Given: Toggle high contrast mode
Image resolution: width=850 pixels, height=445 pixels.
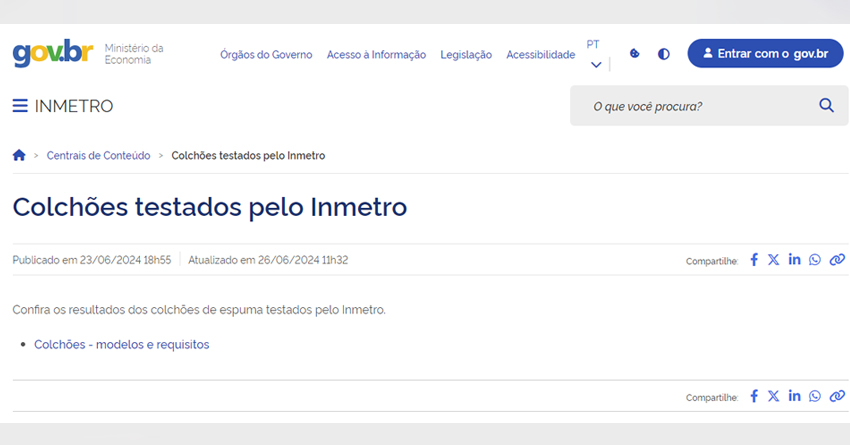Looking at the screenshot, I should tap(664, 54).
